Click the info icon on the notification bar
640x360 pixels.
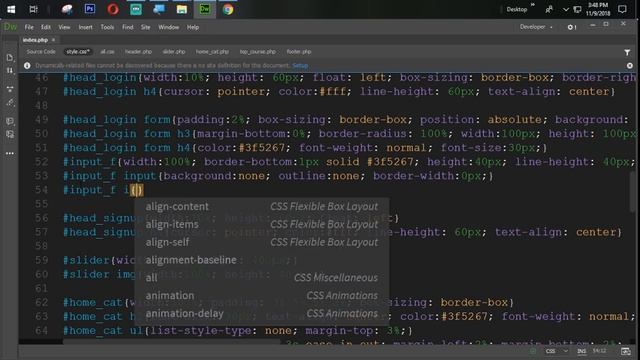coord(27,65)
